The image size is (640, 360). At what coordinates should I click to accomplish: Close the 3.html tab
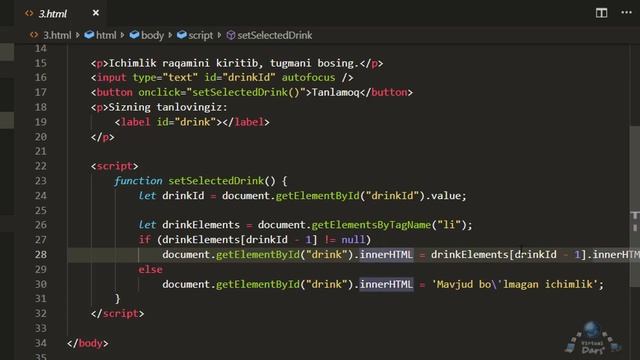point(96,13)
